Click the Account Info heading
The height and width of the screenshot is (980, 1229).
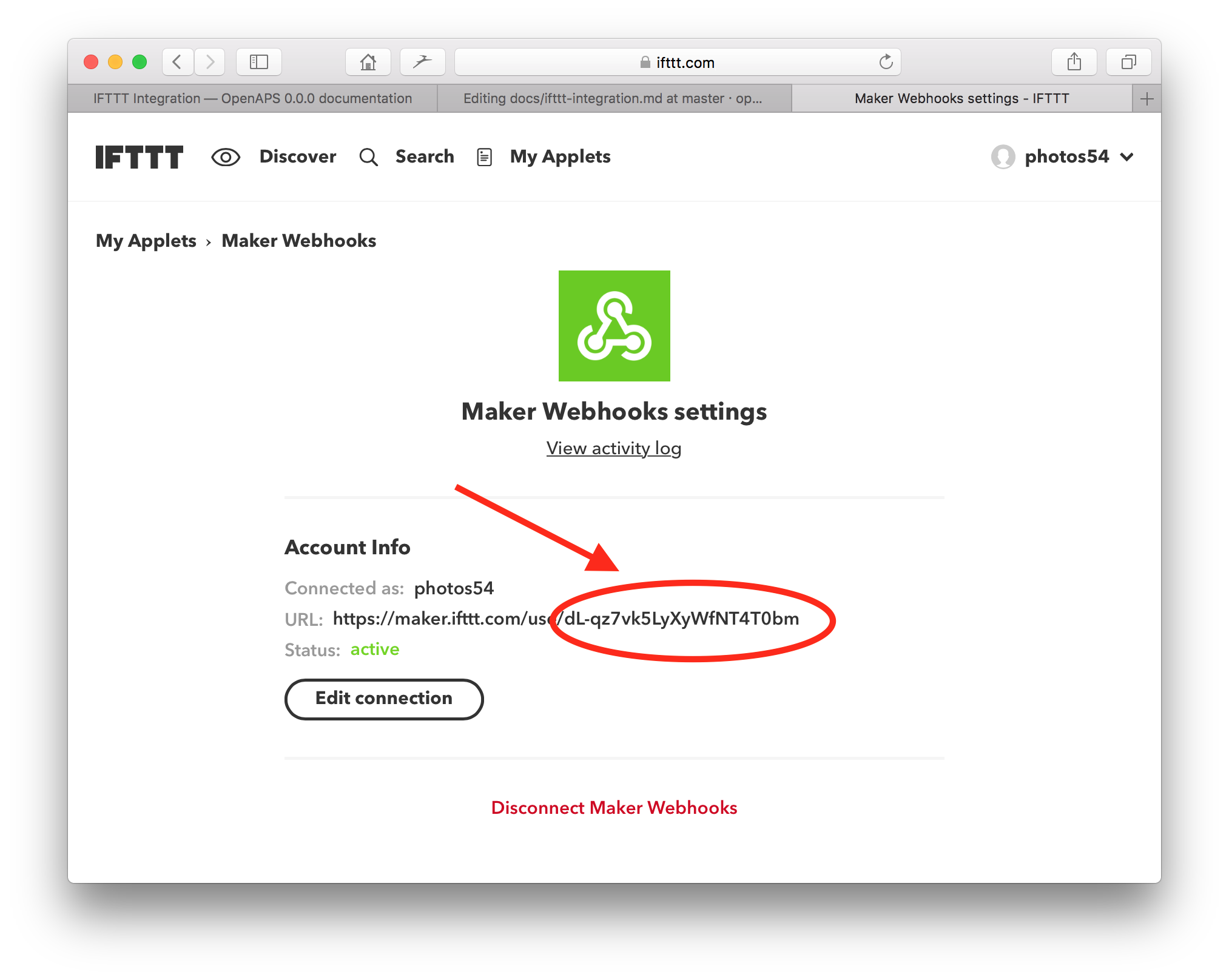[348, 547]
